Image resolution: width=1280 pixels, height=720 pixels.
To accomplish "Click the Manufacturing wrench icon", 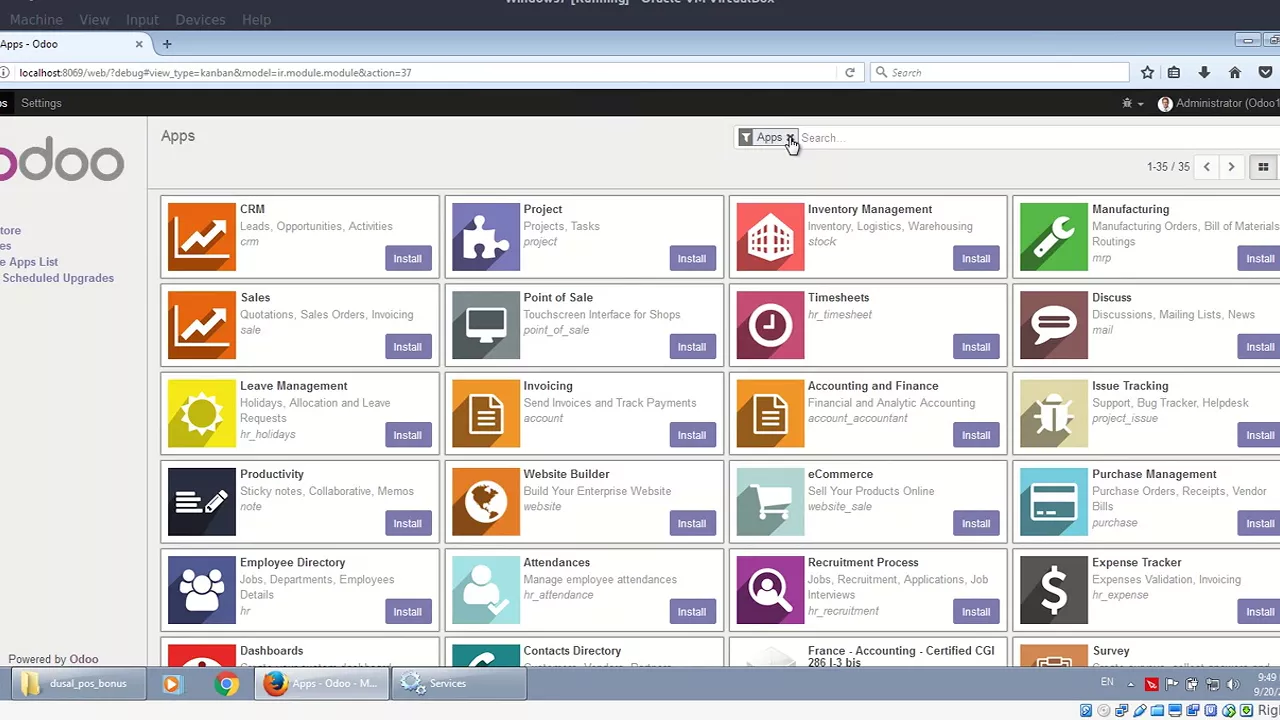I will (1054, 237).
